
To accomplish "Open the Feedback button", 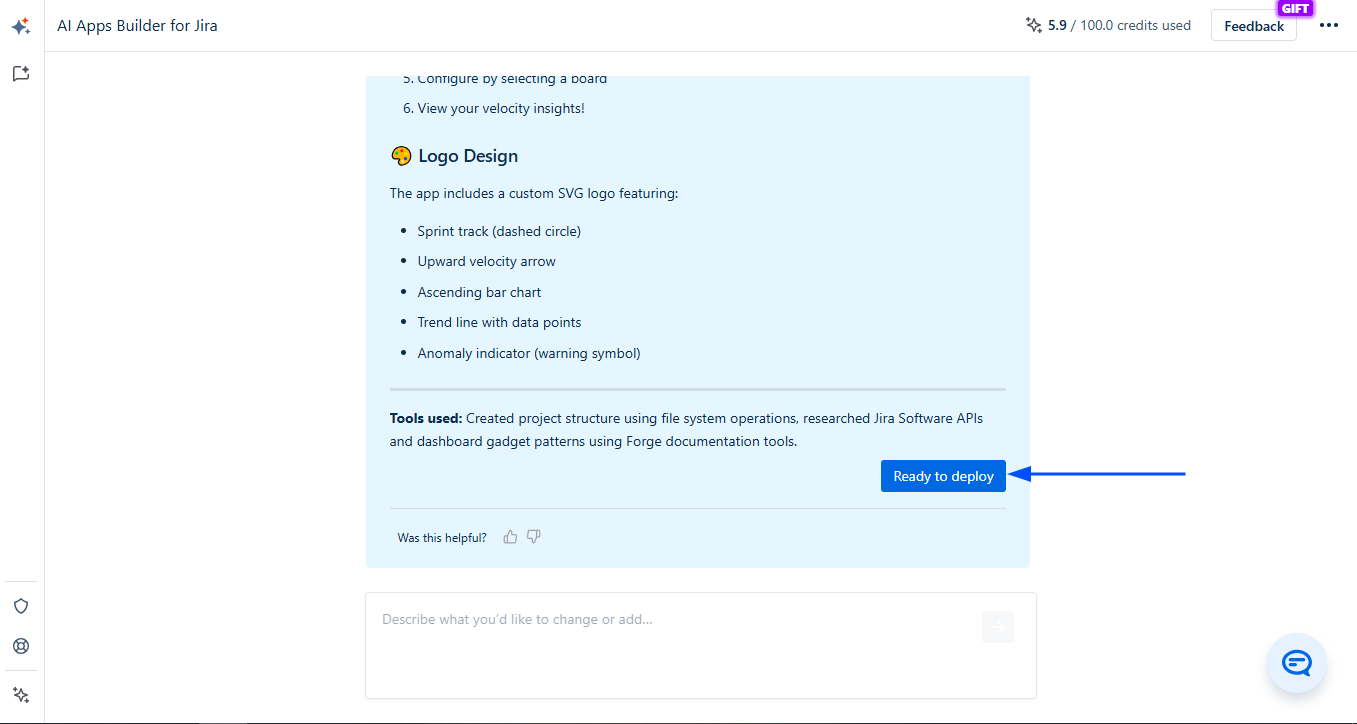I will (x=1253, y=26).
